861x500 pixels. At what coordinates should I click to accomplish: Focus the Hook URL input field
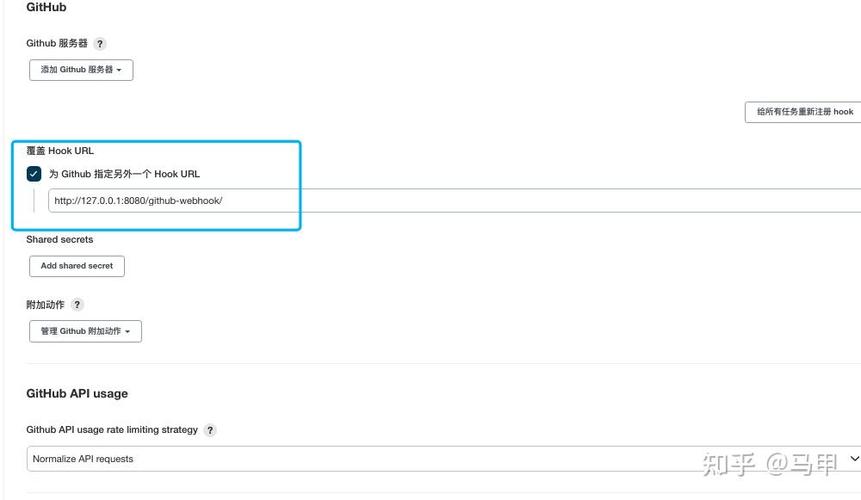(x=455, y=201)
